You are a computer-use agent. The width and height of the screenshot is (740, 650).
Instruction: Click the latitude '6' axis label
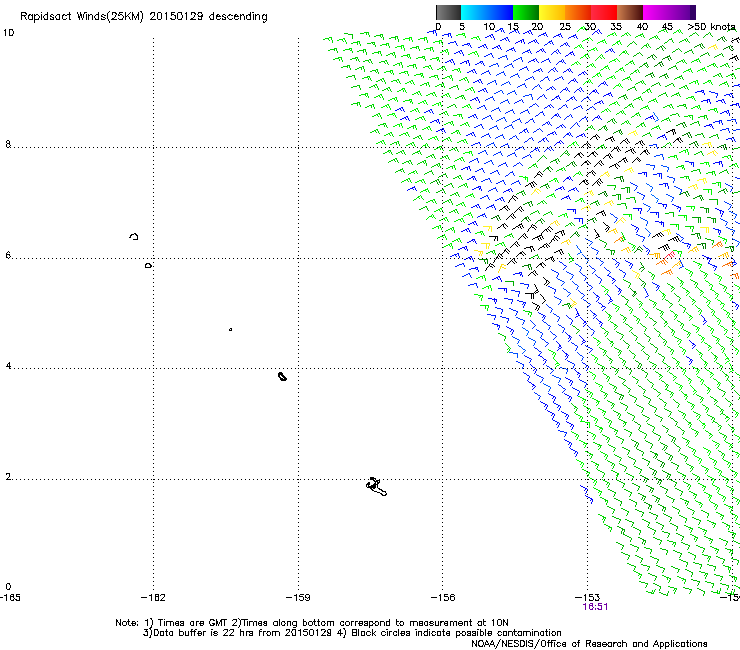8,255
